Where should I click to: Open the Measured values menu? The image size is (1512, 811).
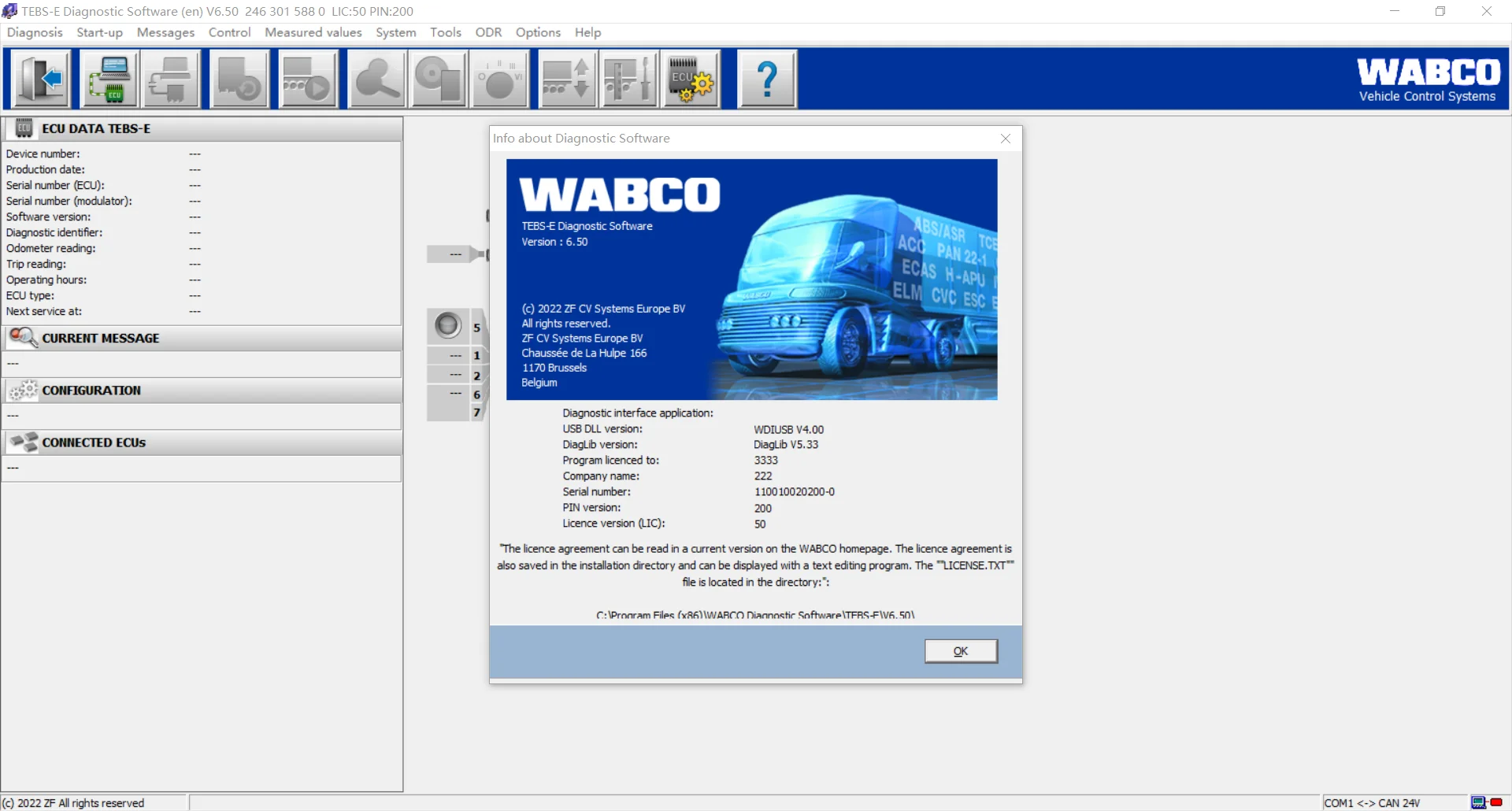pyautogui.click(x=313, y=32)
